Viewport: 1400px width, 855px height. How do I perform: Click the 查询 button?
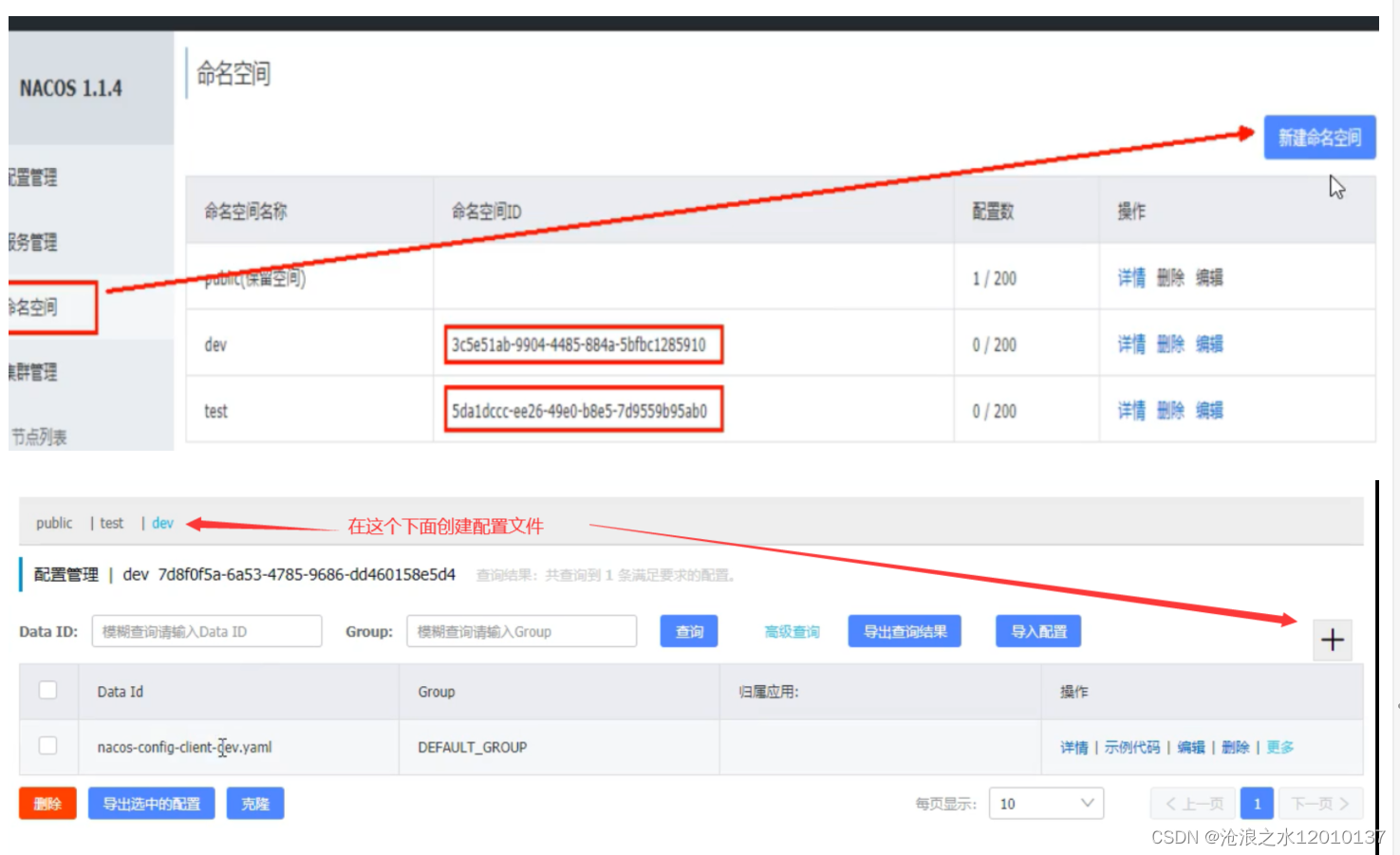689,631
